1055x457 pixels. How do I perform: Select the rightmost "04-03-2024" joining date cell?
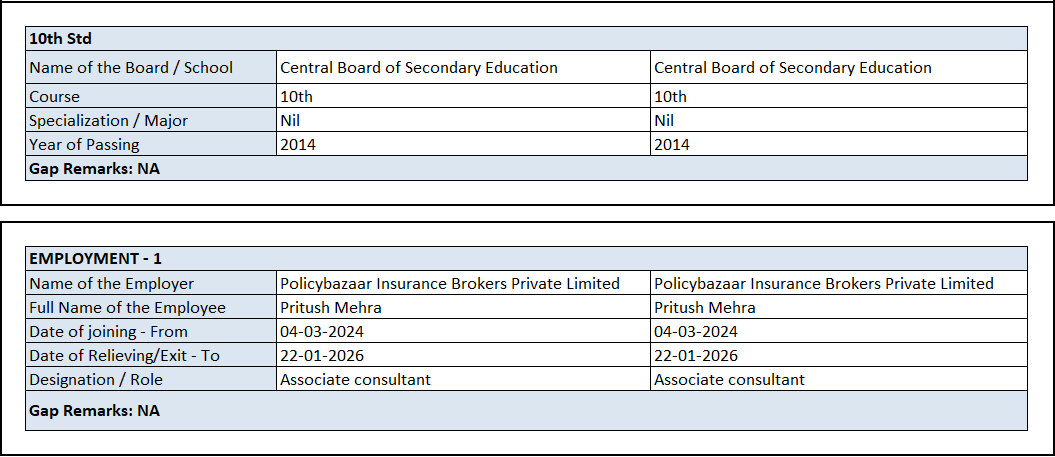tap(696, 332)
